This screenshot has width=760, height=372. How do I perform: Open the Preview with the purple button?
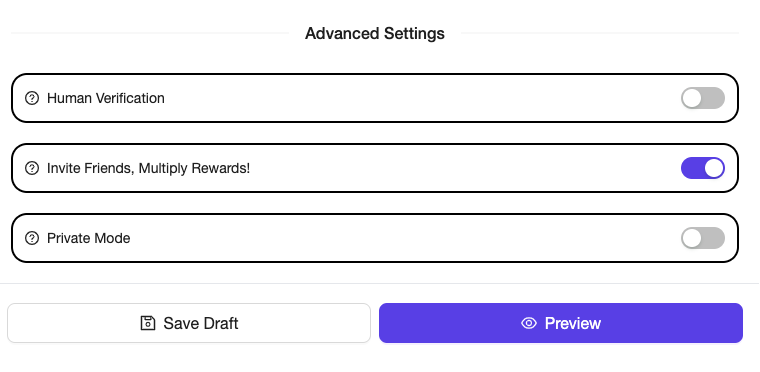click(x=561, y=323)
